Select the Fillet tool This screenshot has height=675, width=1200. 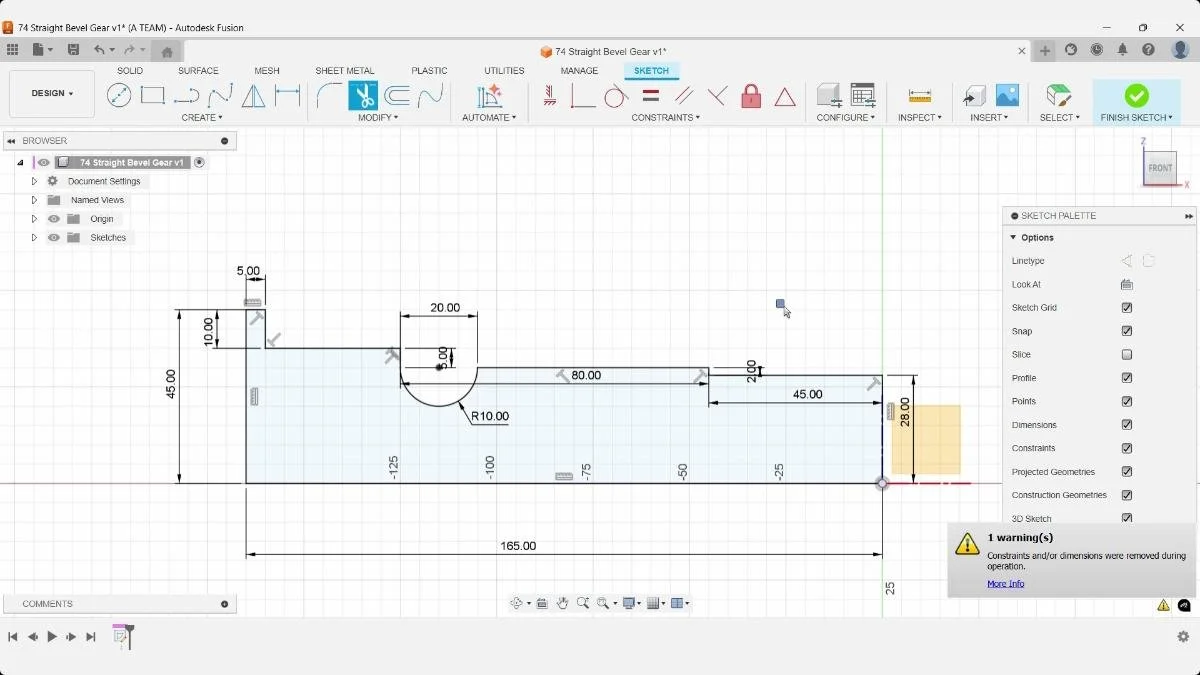pos(328,96)
